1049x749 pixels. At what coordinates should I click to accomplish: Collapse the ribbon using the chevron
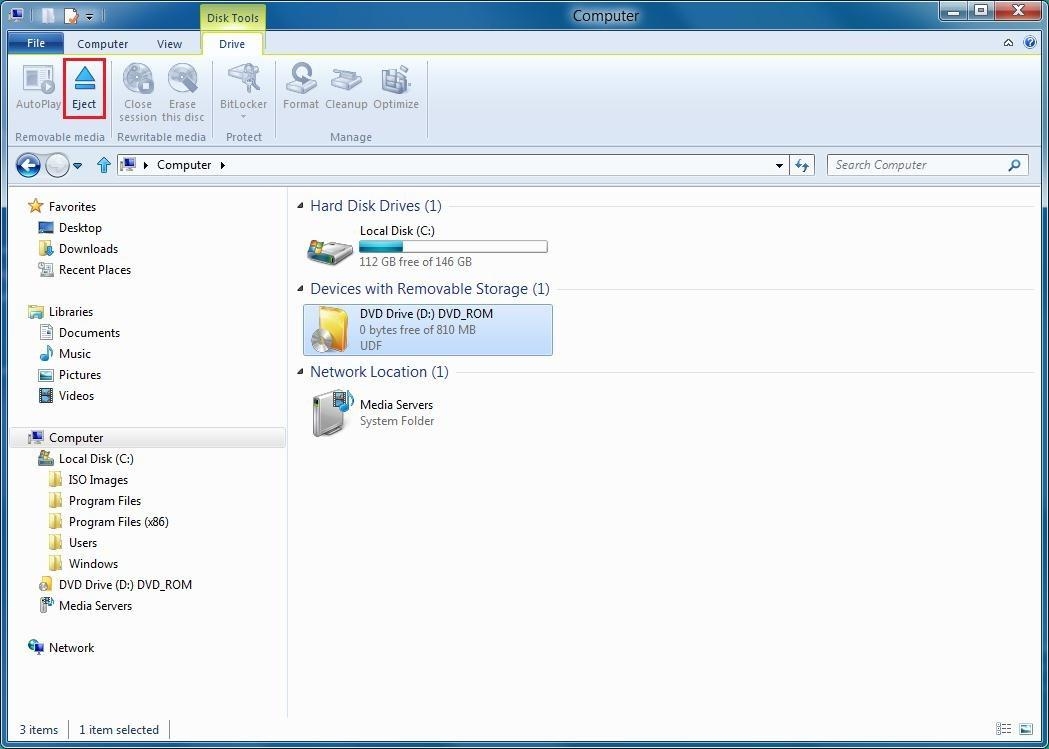click(x=1008, y=43)
